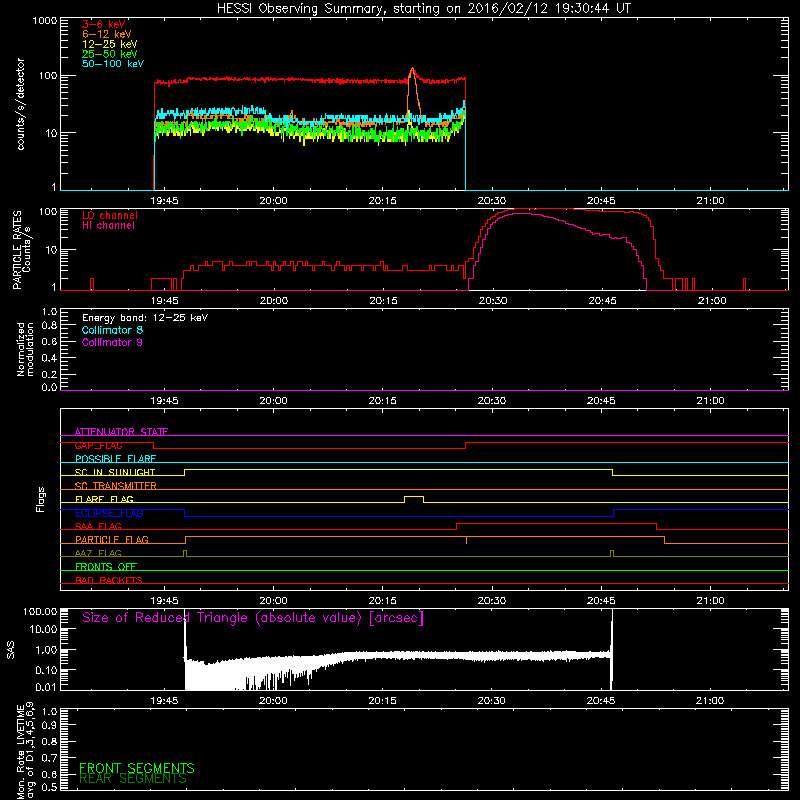This screenshot has width=800, height=800.
Task: Click the PARTICLE_FLAG label
Action: pyautogui.click(x=112, y=539)
